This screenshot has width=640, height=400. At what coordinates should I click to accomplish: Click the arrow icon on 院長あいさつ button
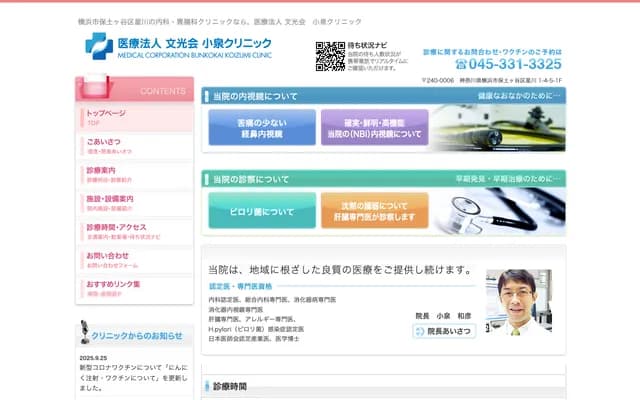(420, 331)
